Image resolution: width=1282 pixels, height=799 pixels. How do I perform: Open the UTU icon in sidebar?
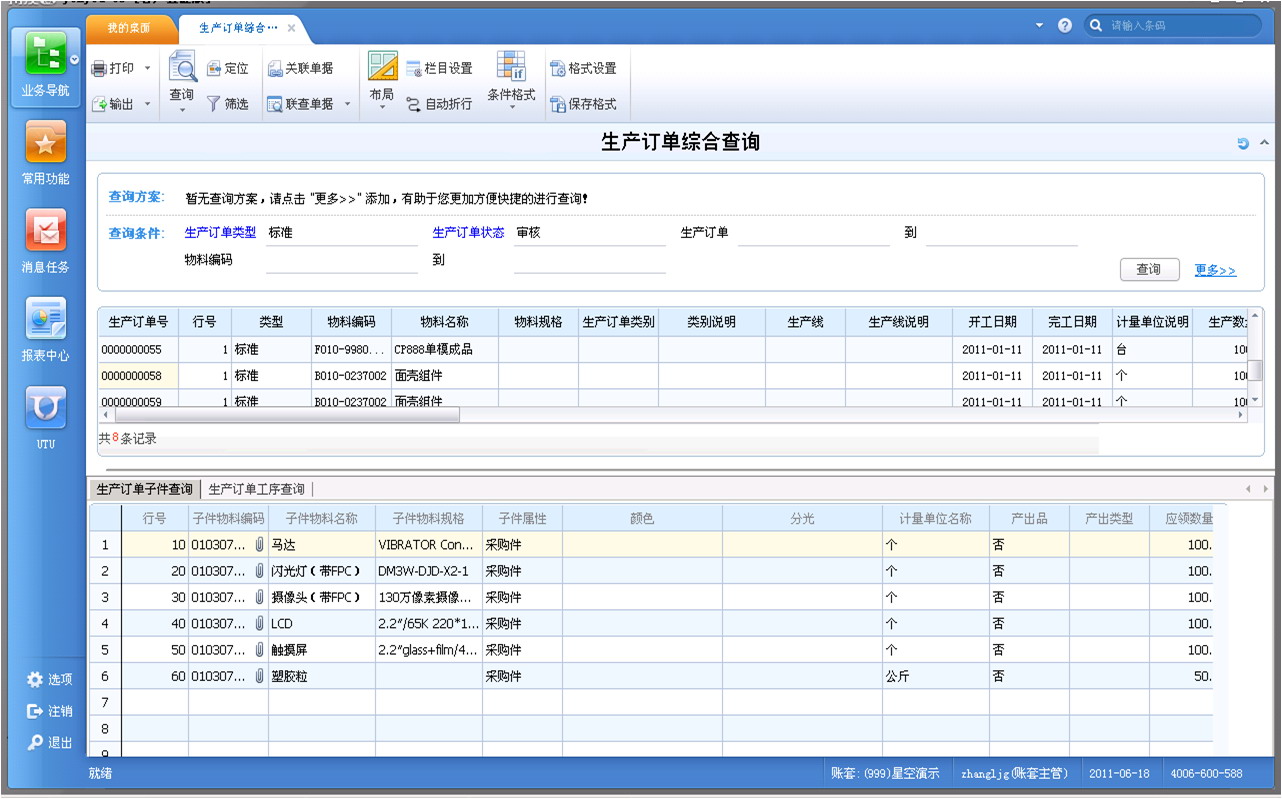tap(46, 407)
